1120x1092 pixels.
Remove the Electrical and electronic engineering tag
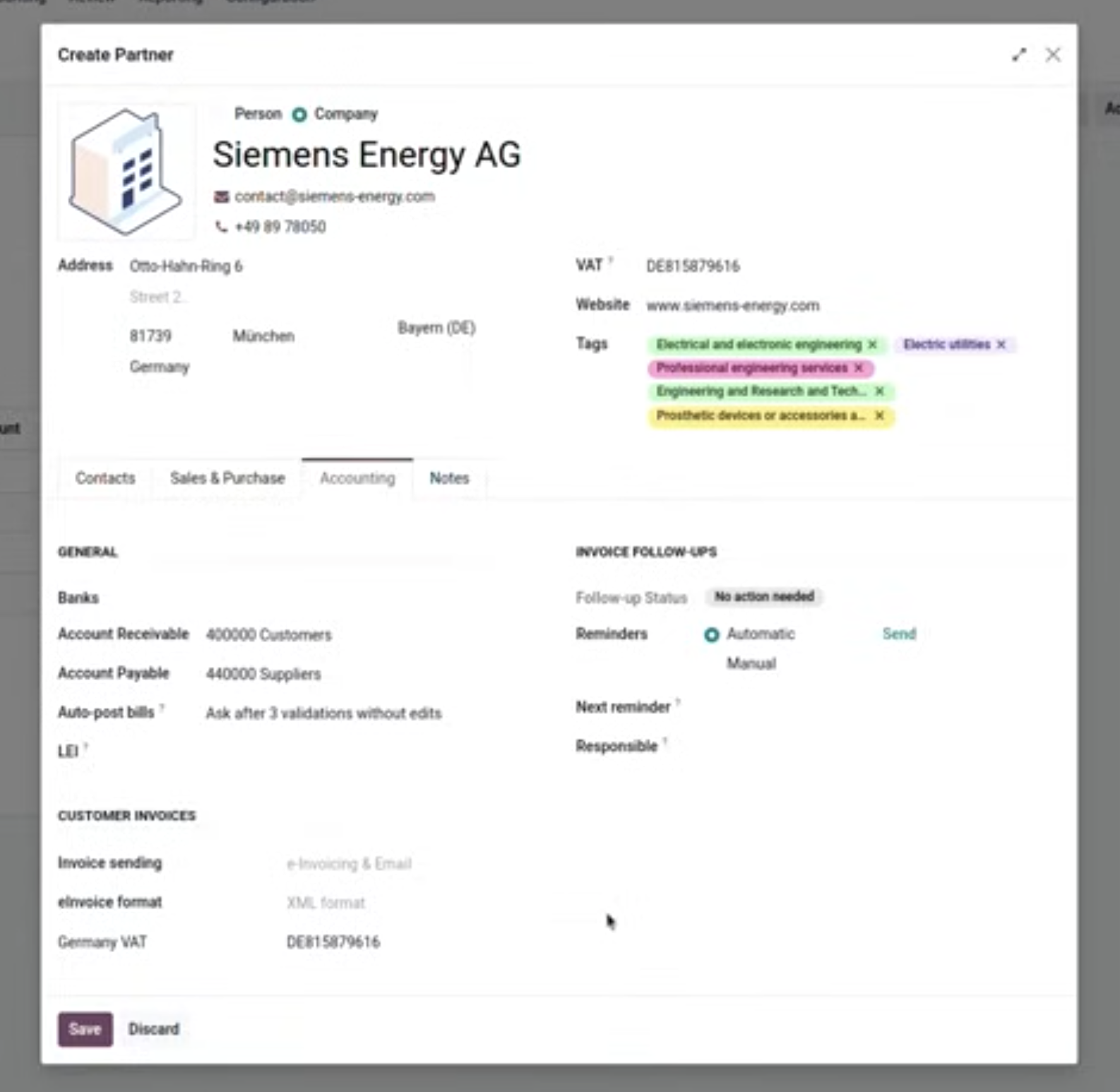pos(873,345)
